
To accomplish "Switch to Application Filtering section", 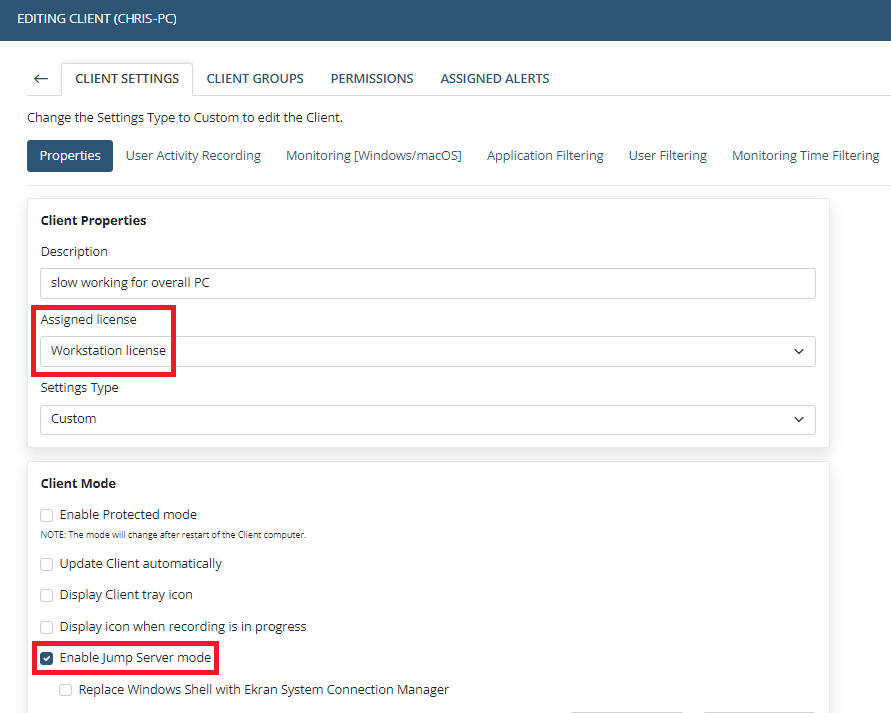I will coord(545,156).
